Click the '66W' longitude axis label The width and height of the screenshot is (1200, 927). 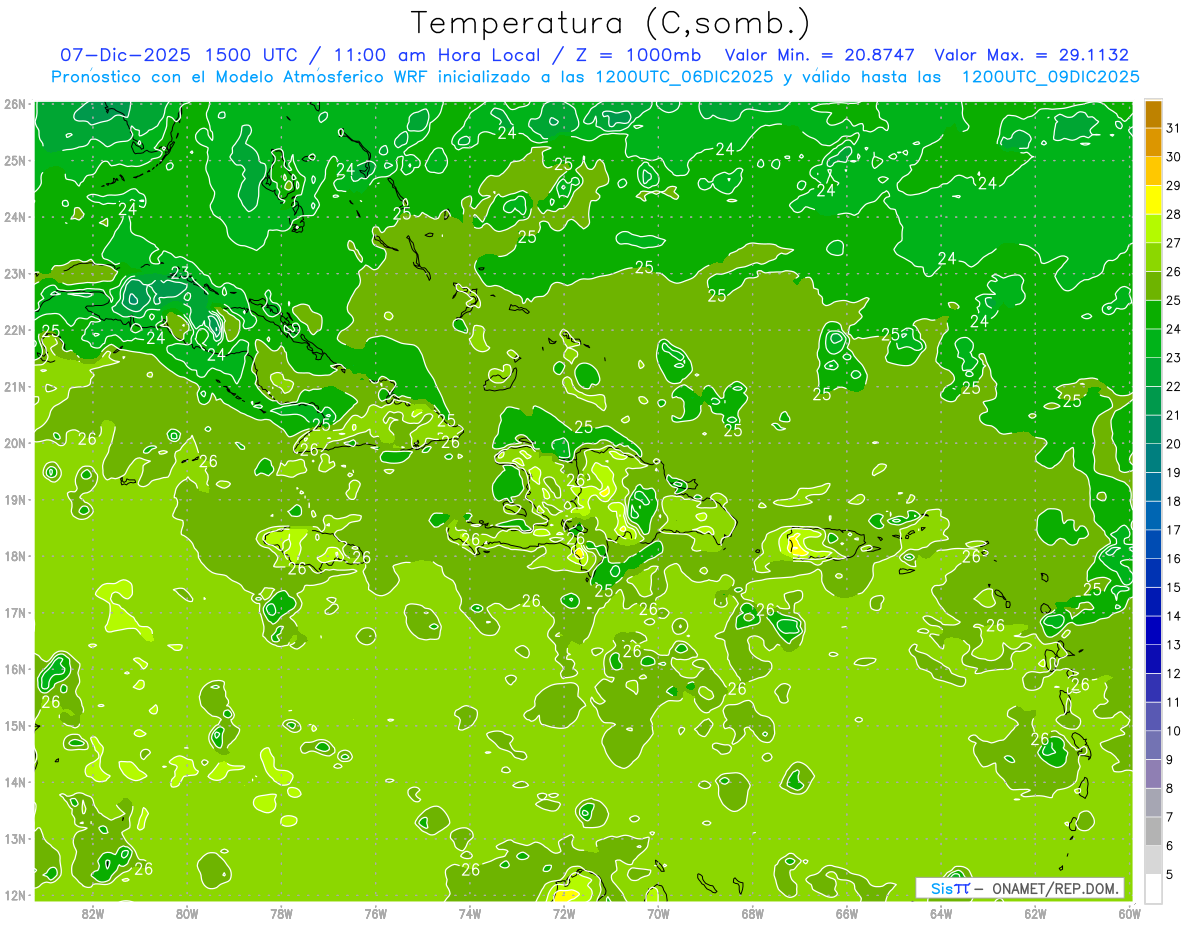tap(847, 913)
